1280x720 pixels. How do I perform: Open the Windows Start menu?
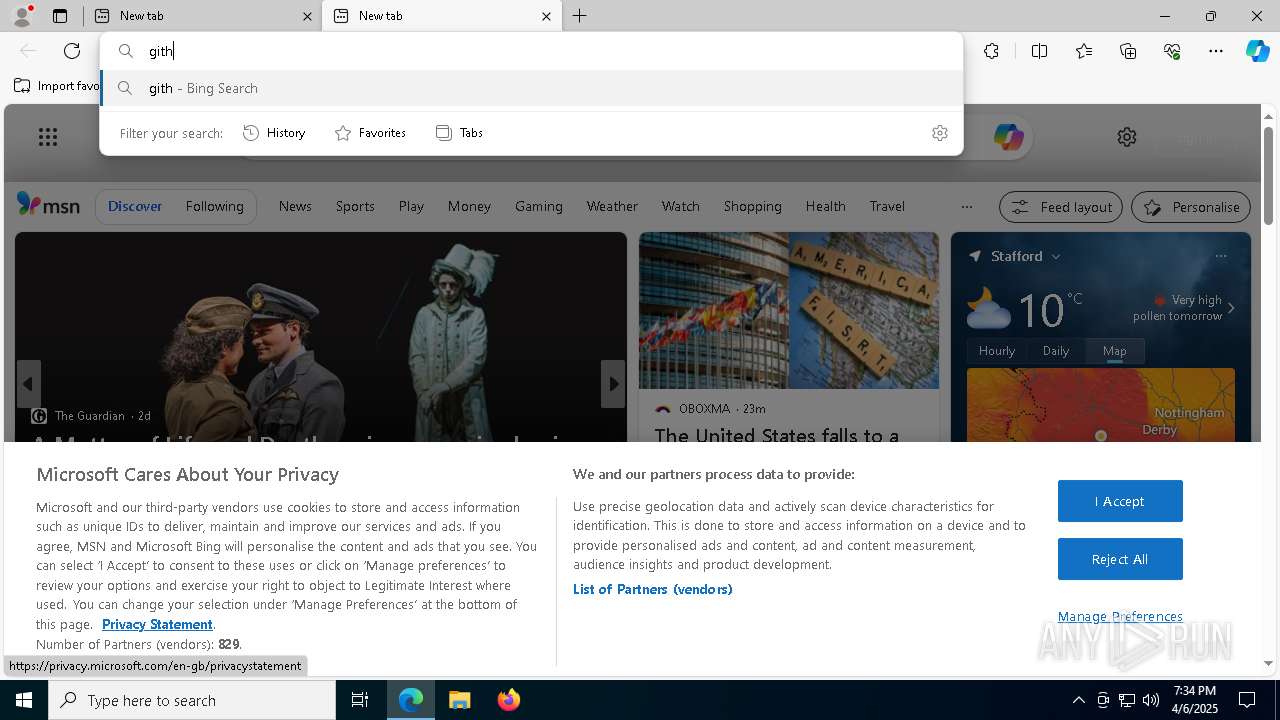(x=24, y=700)
